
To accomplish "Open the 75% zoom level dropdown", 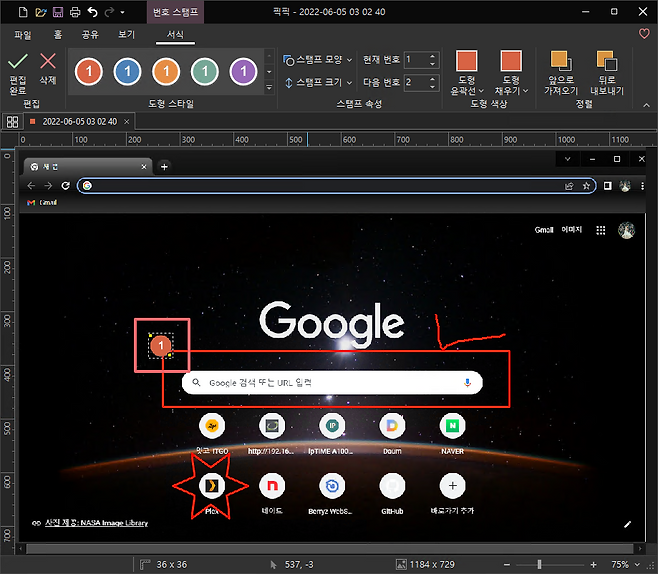I will click(637, 565).
